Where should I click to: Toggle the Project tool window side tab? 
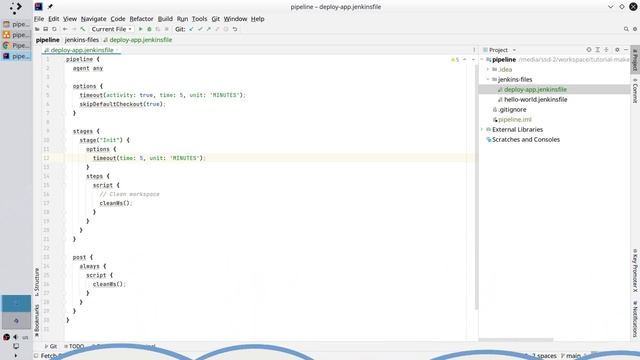click(635, 60)
